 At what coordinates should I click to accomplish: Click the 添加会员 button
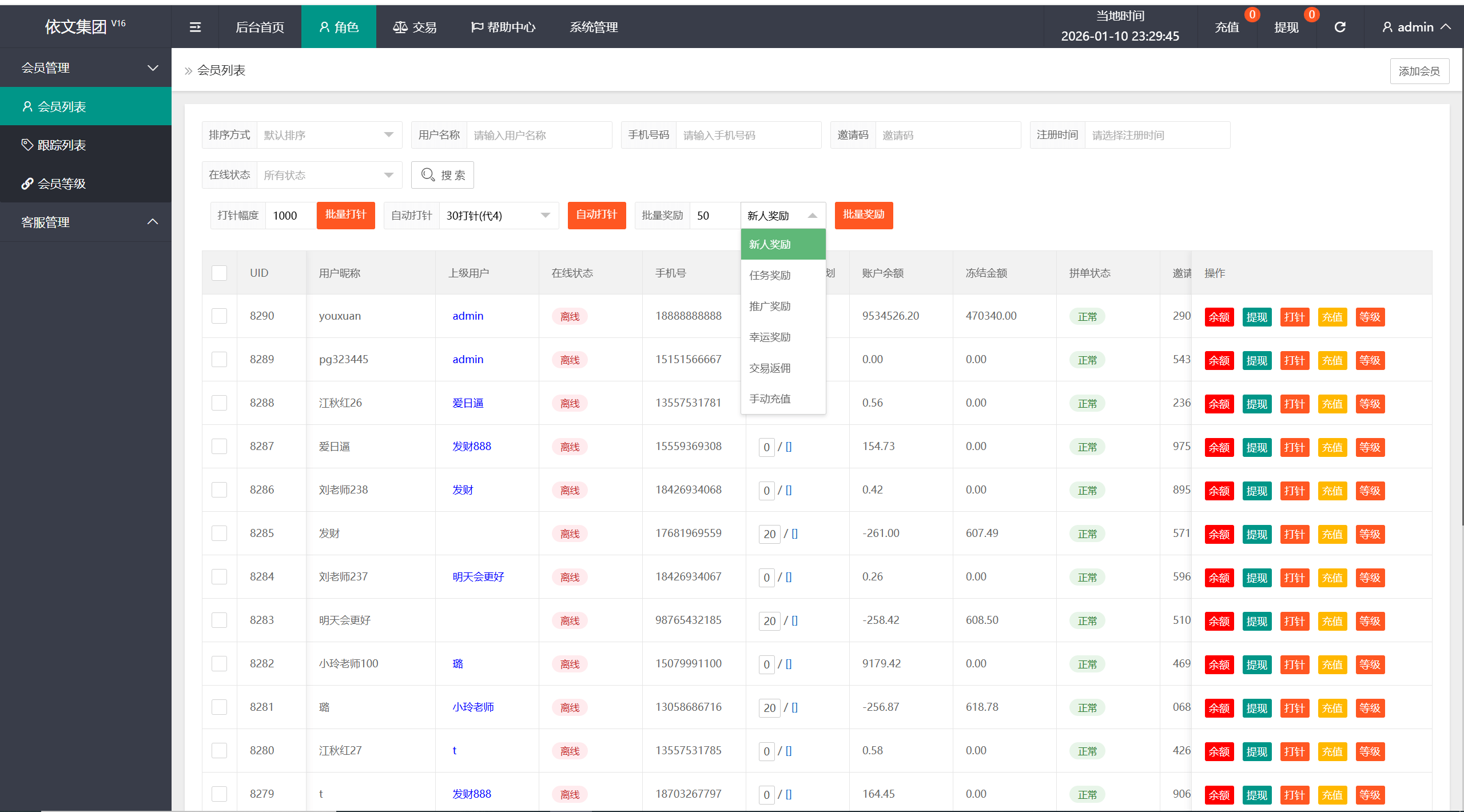coord(1419,71)
